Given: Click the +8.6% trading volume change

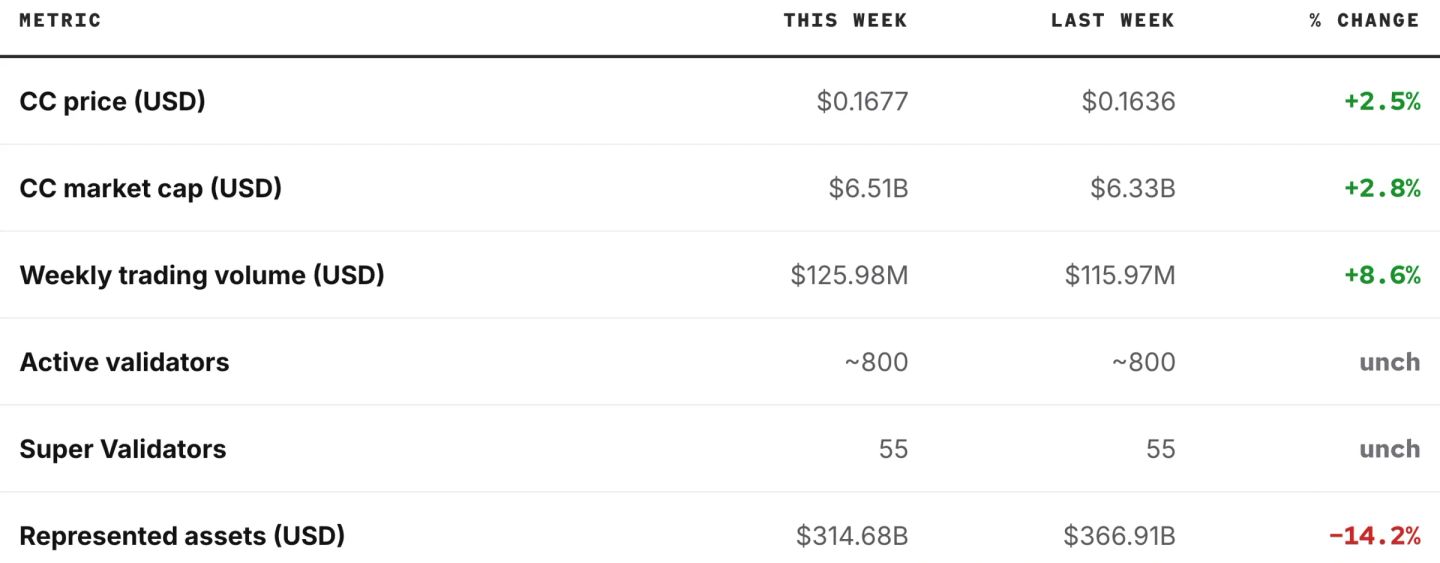Looking at the screenshot, I should click(1381, 275).
